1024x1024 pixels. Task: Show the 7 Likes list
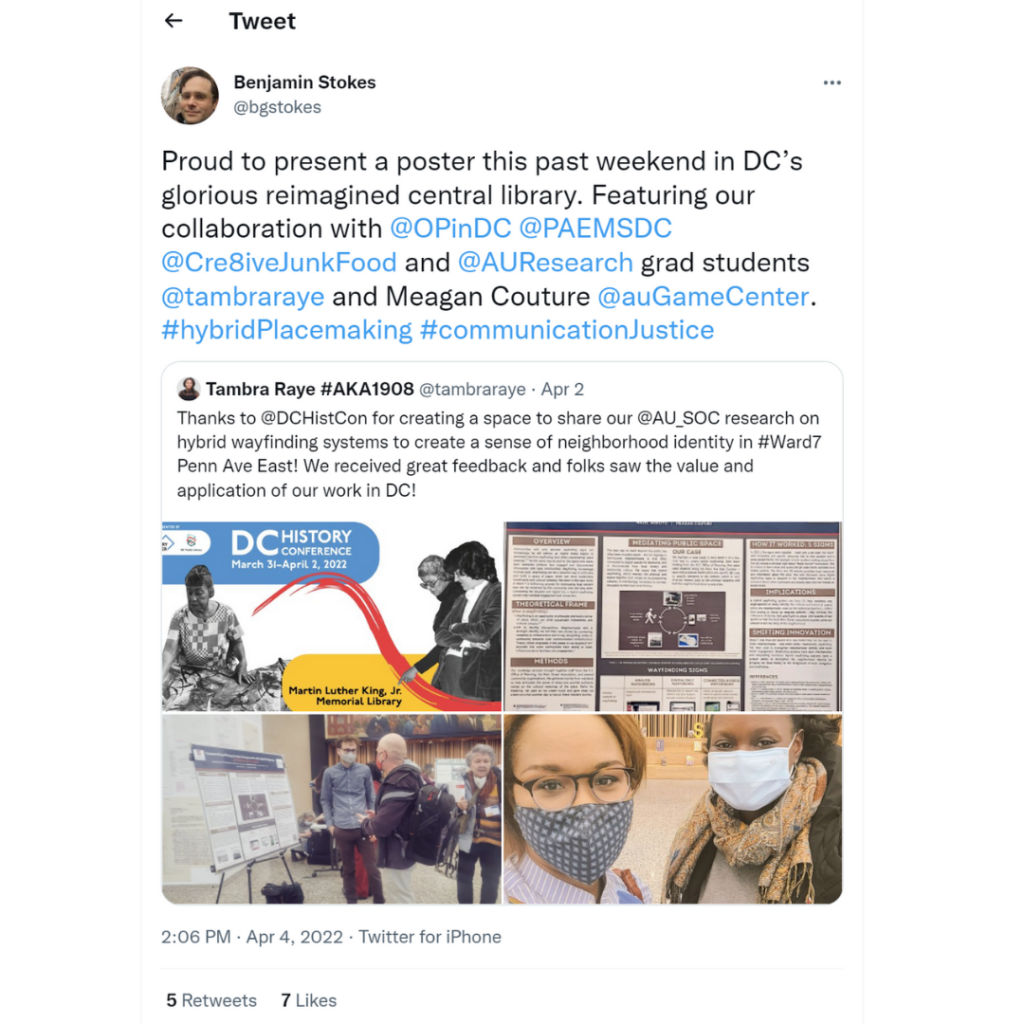[x=309, y=1000]
